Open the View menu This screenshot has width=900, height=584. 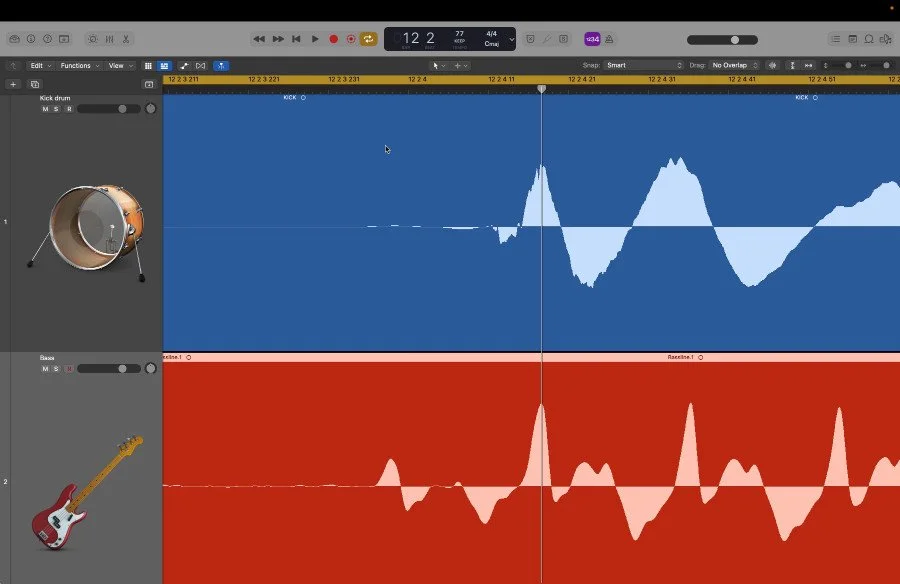pyautogui.click(x=121, y=65)
